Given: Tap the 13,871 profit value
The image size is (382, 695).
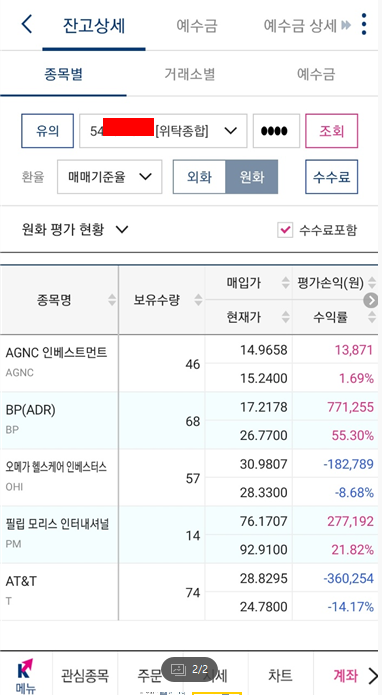Looking at the screenshot, I should 354,350.
